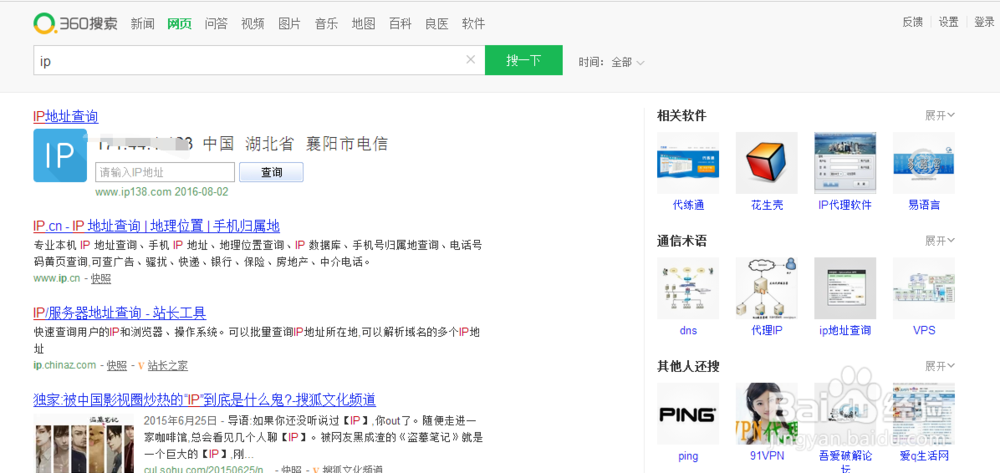Viewport: 1000px width, 473px height.
Task: Click the 代理IP text link
Action: pyautogui.click(x=767, y=330)
